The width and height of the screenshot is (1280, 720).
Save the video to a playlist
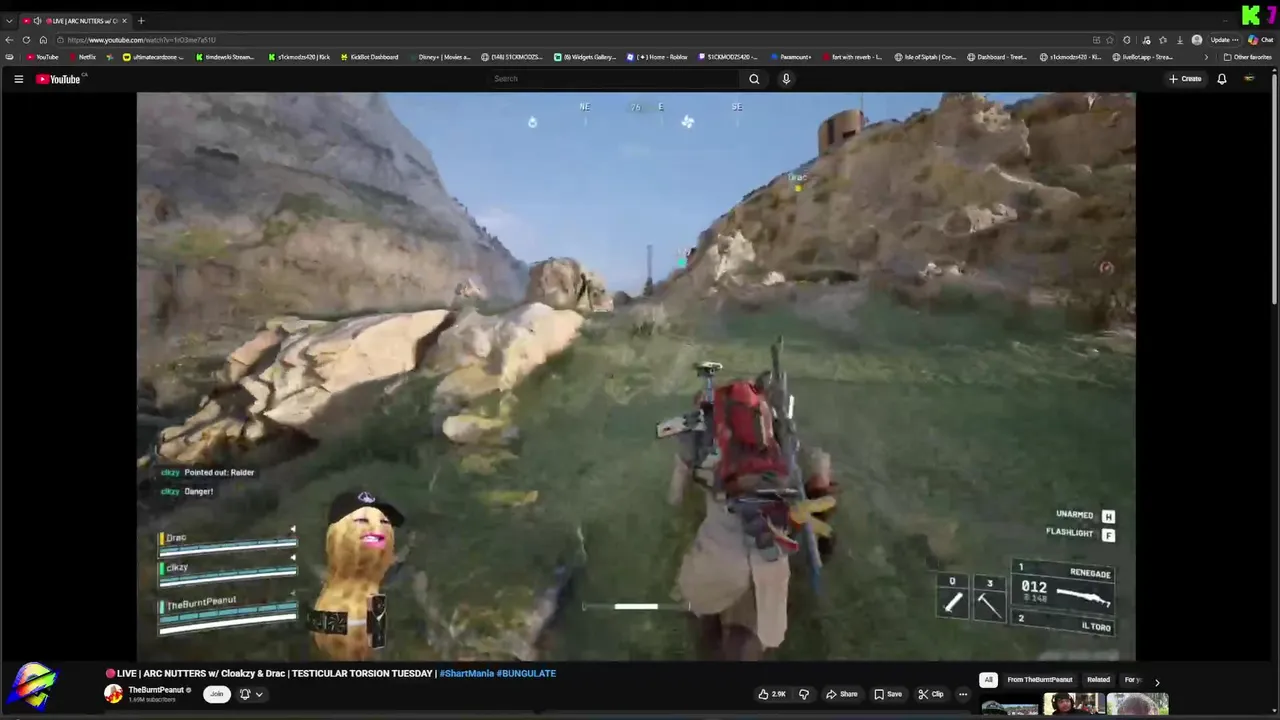tap(888, 694)
